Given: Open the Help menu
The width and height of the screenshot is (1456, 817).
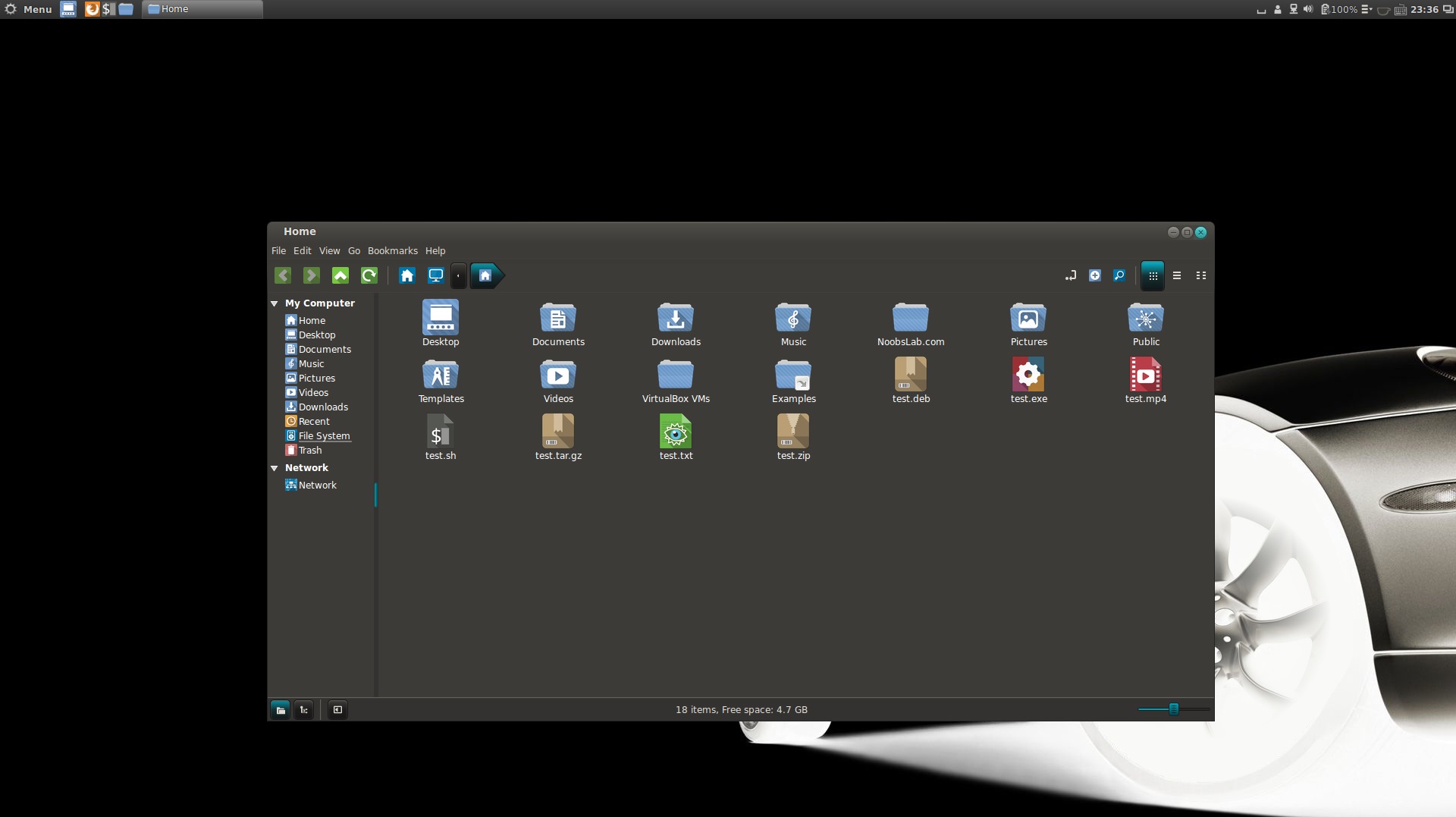Looking at the screenshot, I should 435,251.
